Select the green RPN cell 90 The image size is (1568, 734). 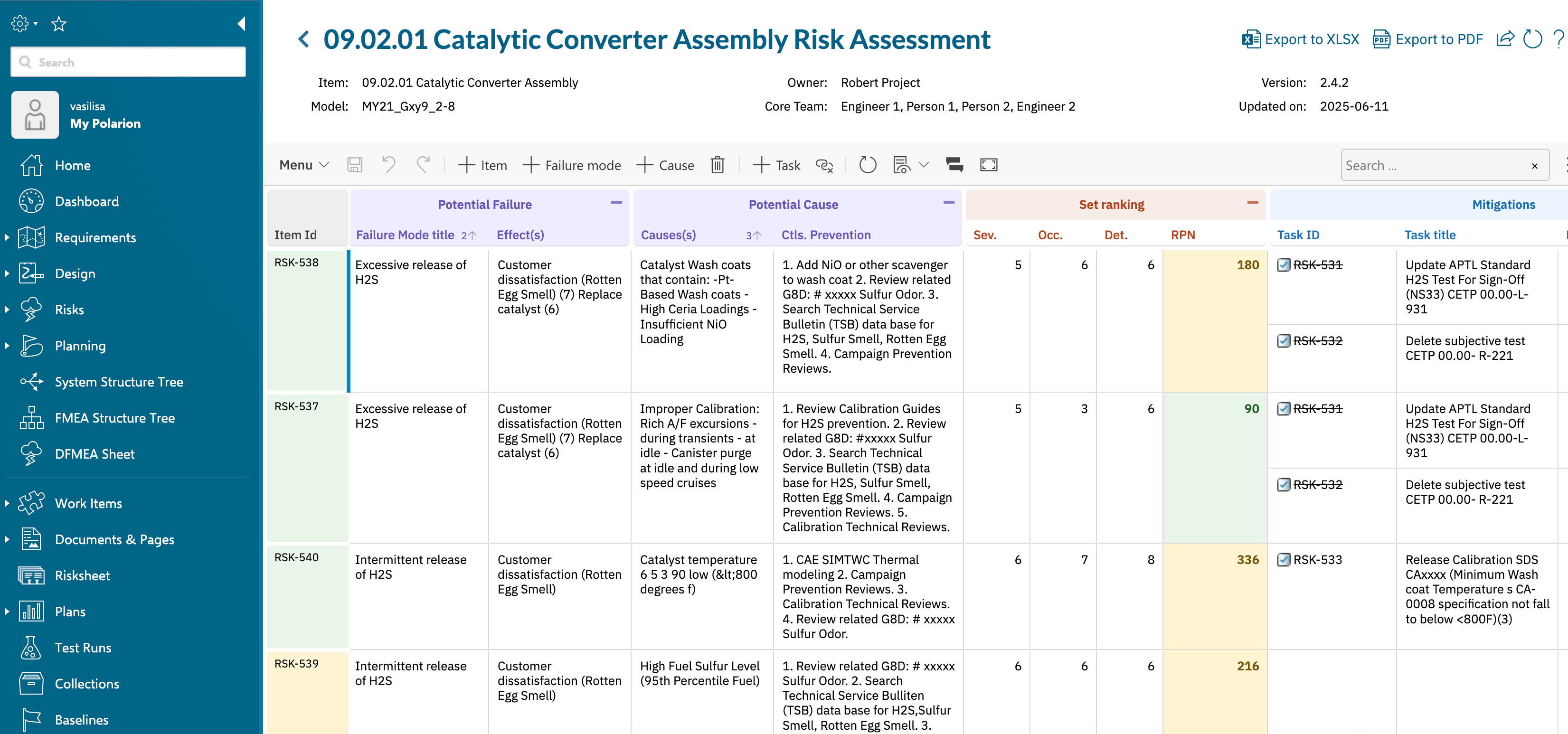pos(1214,468)
